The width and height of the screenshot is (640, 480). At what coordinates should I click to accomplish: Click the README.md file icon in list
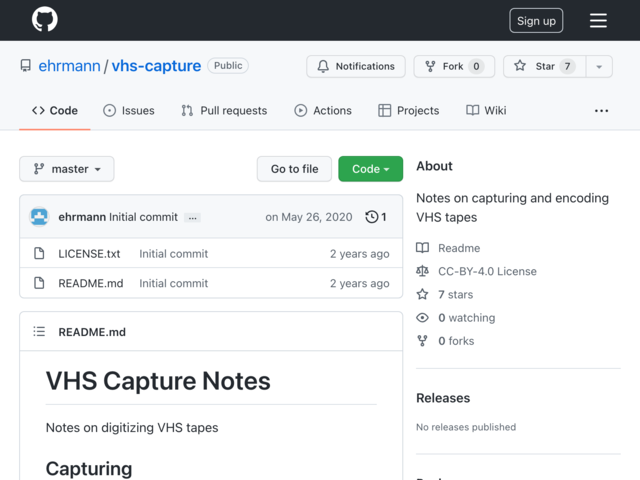[39, 283]
